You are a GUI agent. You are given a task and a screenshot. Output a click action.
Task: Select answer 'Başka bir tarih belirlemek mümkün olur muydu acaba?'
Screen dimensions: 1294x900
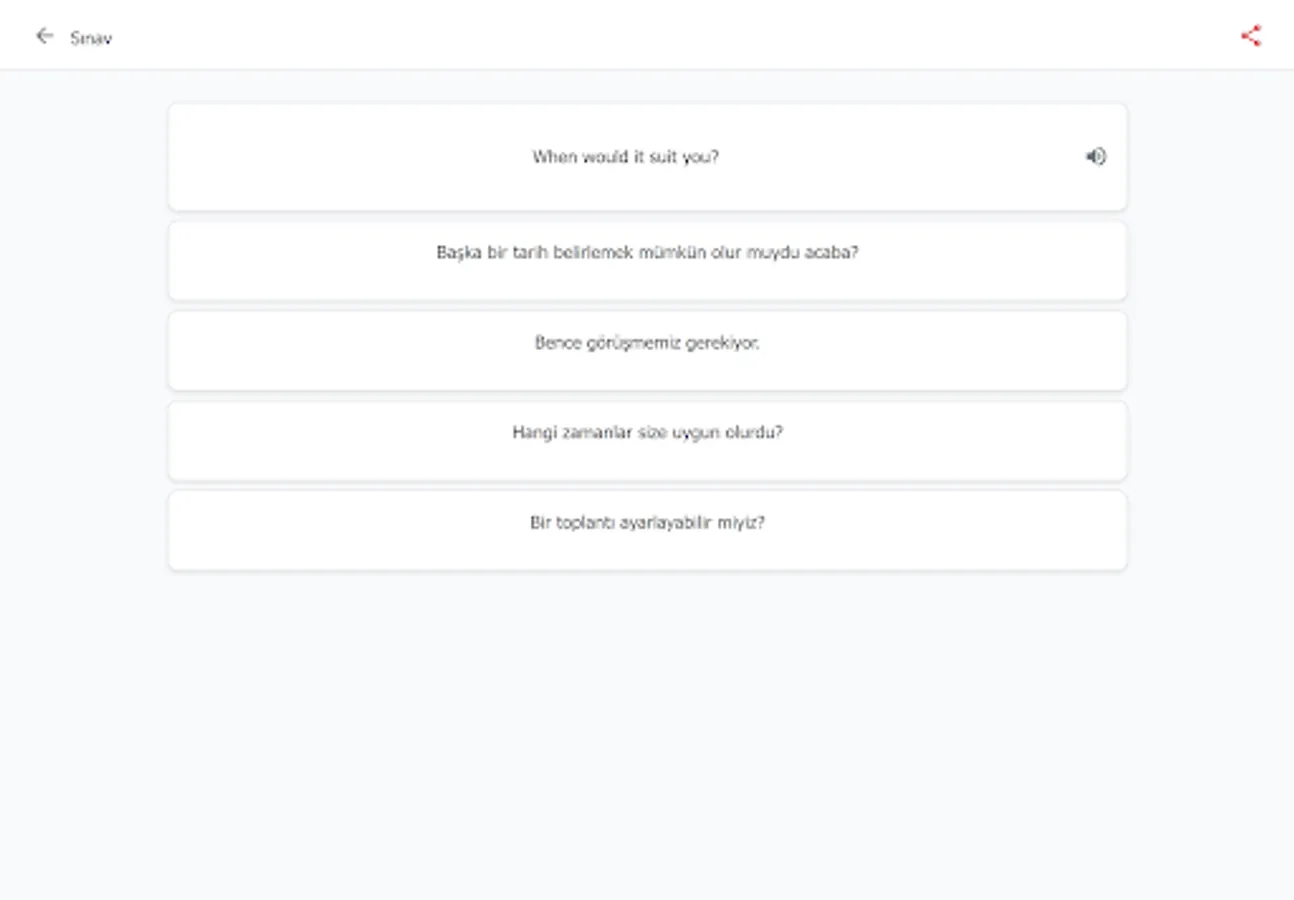pyautogui.click(x=647, y=260)
